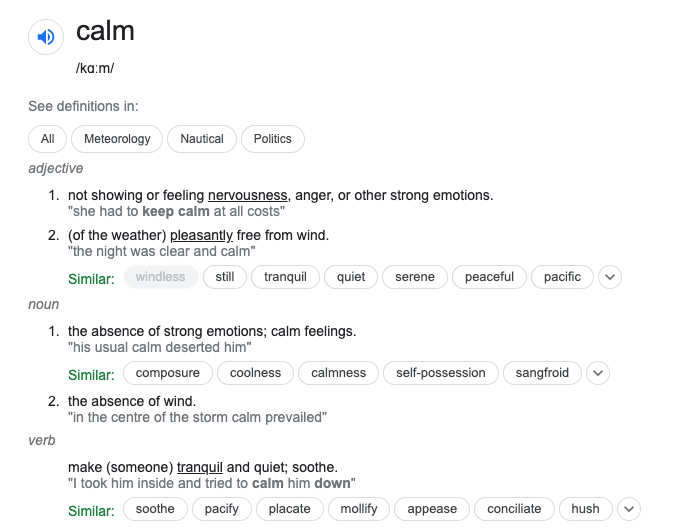683x528 pixels.
Task: Open the nervousness word link
Action: pos(248,195)
